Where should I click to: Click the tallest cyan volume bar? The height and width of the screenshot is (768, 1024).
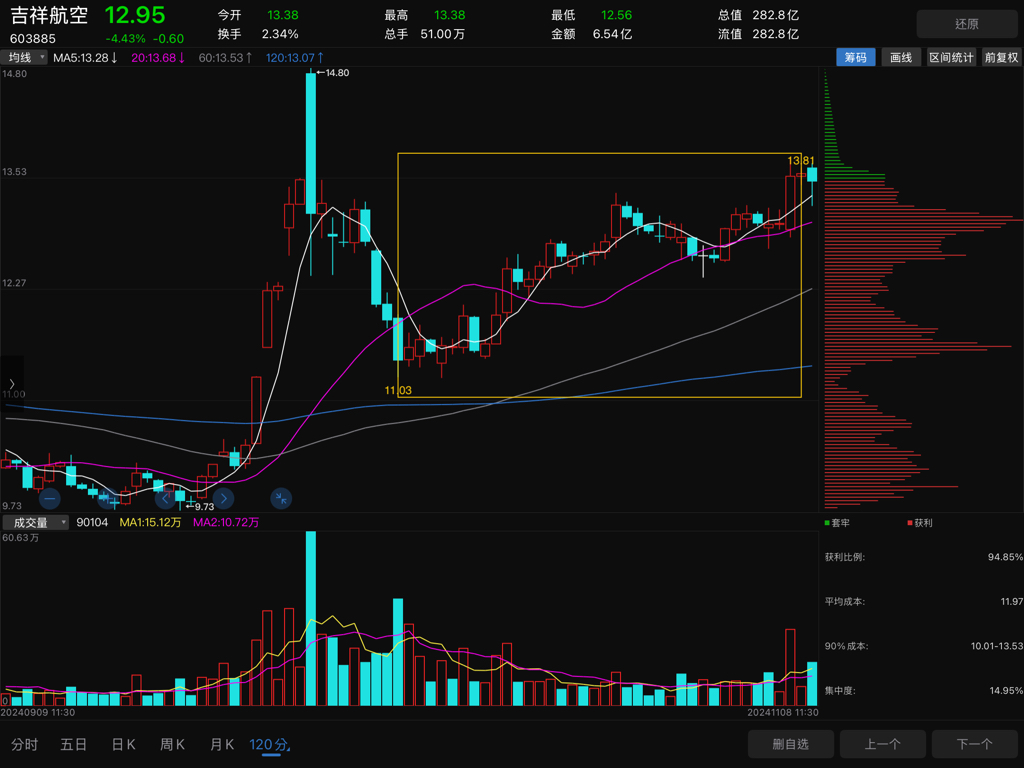311,618
